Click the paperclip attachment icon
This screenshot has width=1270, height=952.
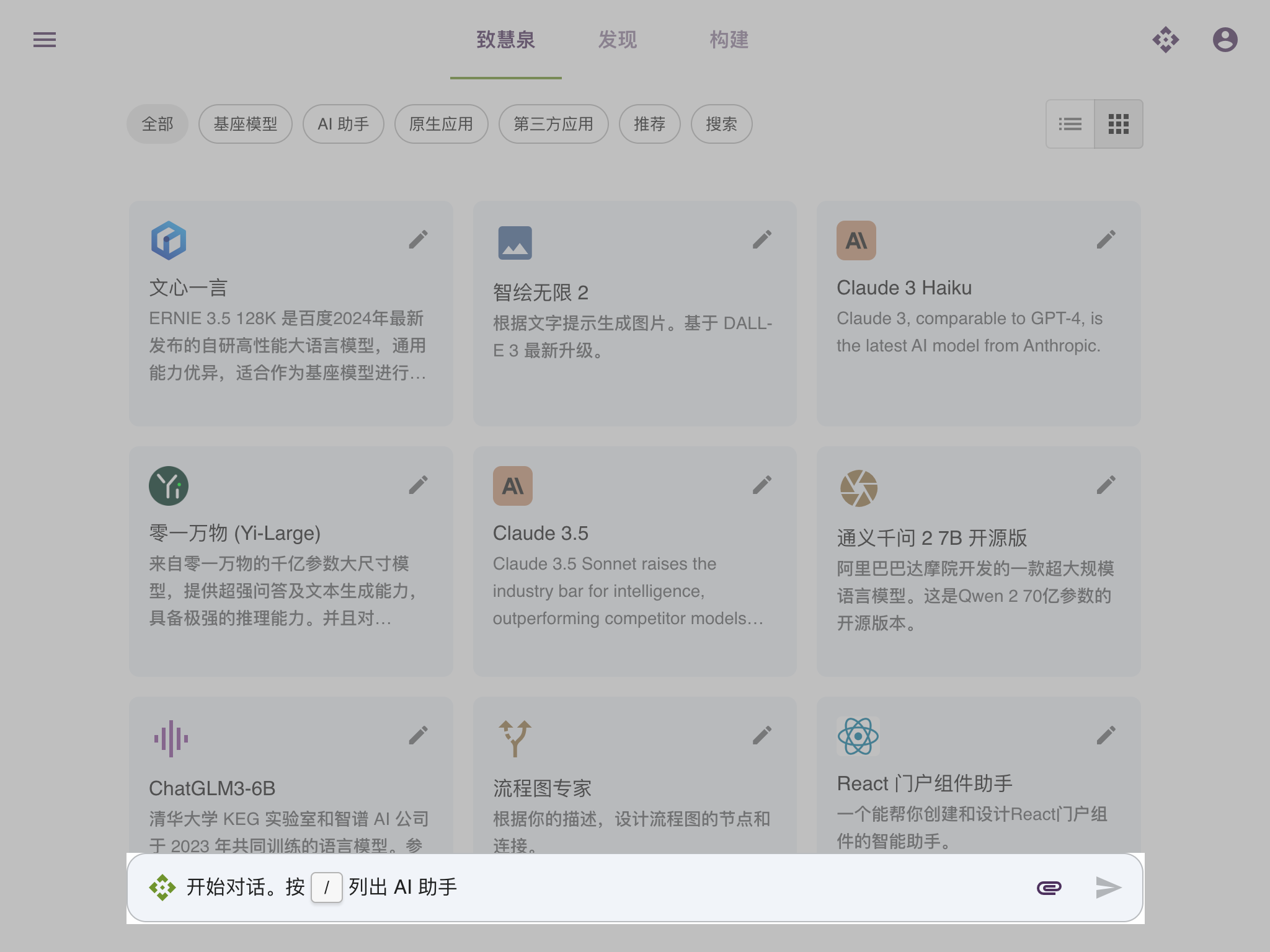coord(1049,888)
